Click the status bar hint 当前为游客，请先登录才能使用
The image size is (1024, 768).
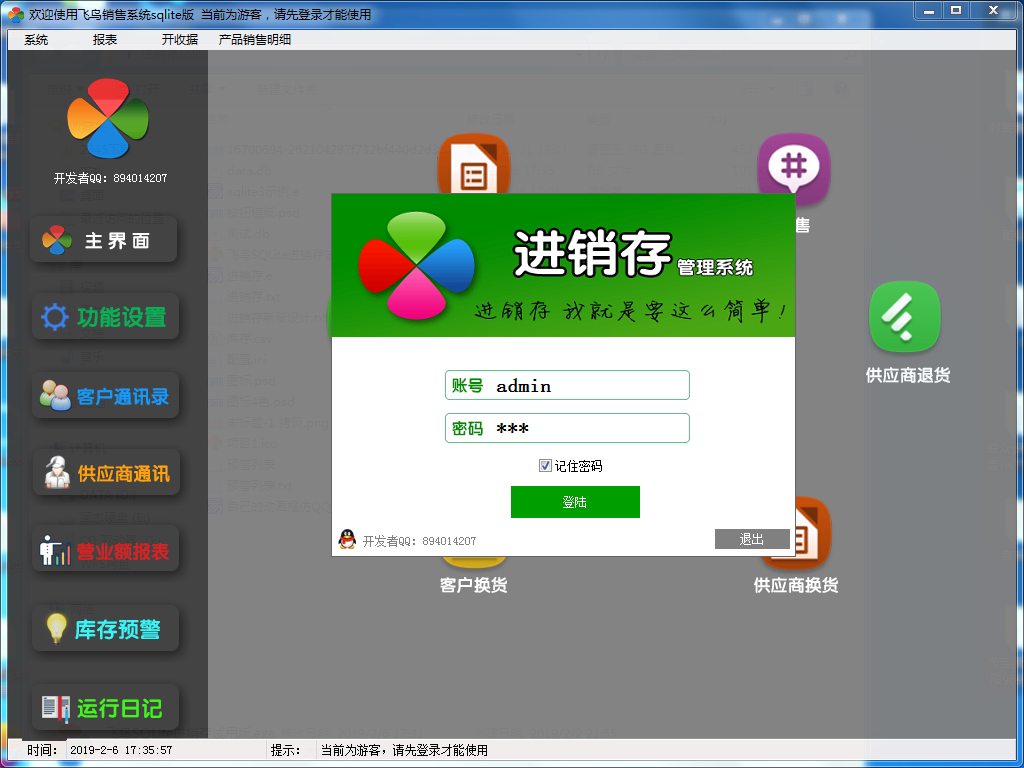click(404, 750)
